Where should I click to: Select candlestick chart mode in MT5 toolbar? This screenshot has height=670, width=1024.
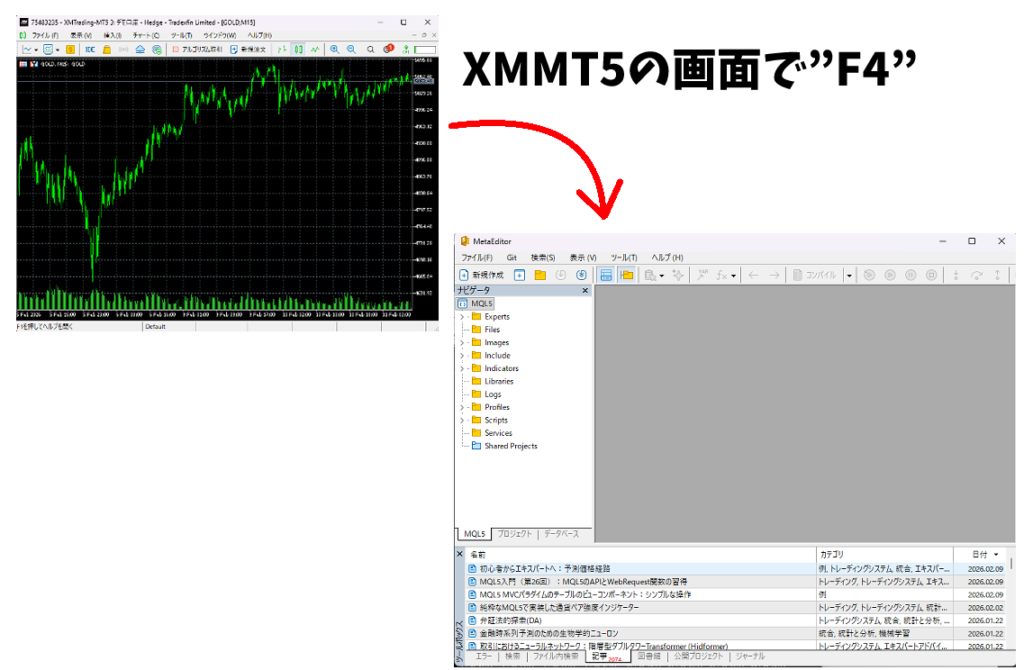tap(298, 48)
